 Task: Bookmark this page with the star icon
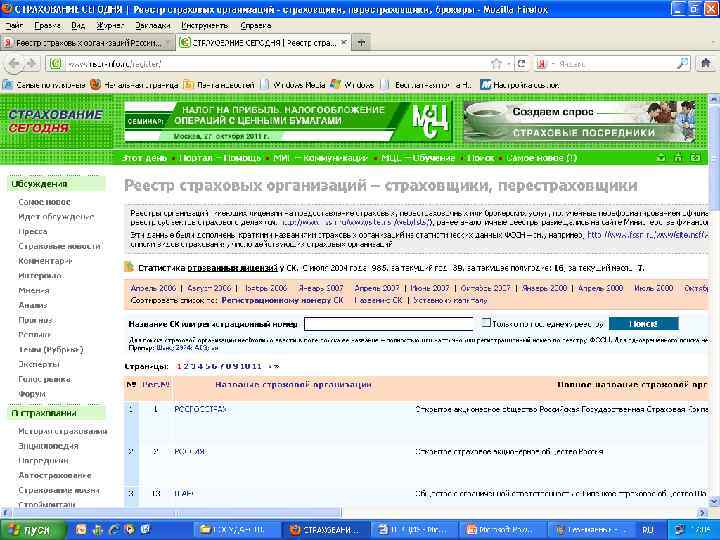[x=496, y=64]
